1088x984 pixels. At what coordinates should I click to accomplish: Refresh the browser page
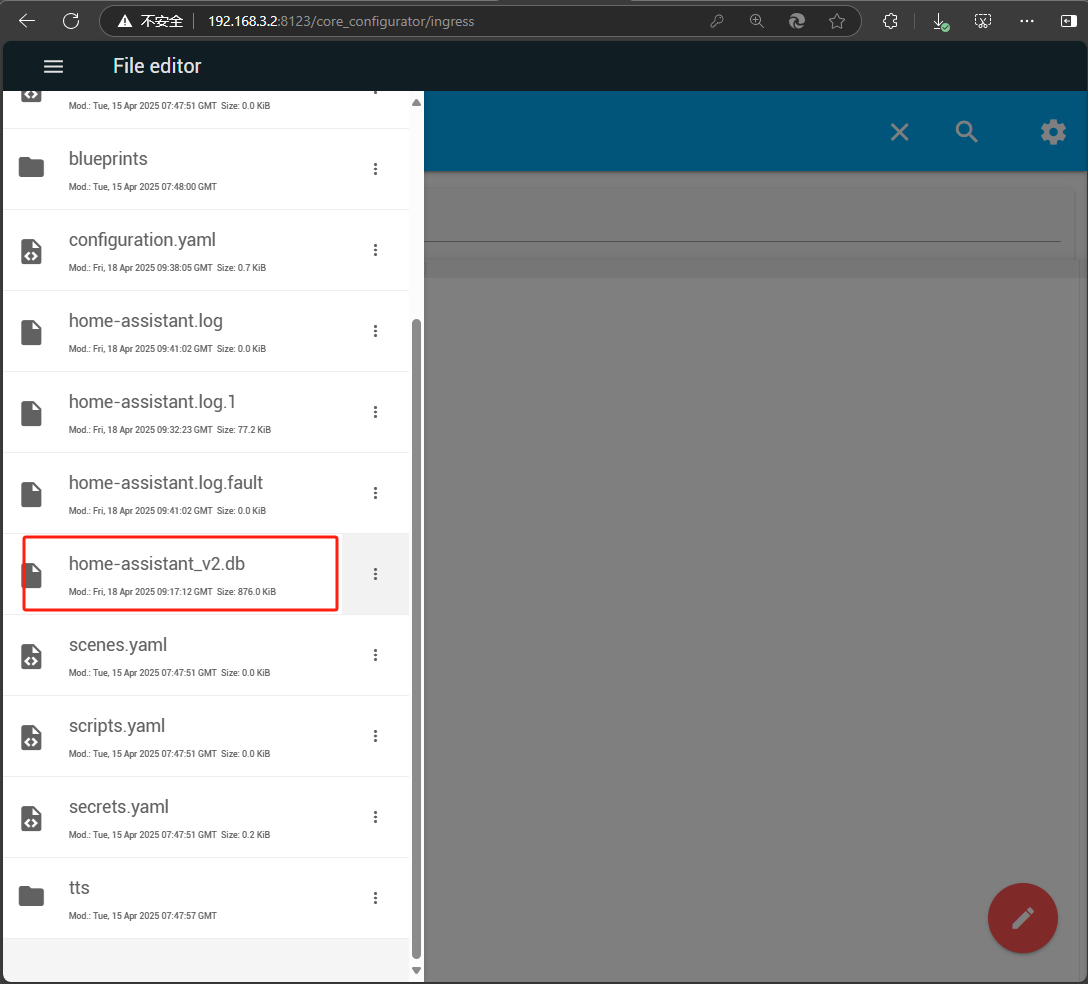[x=71, y=21]
